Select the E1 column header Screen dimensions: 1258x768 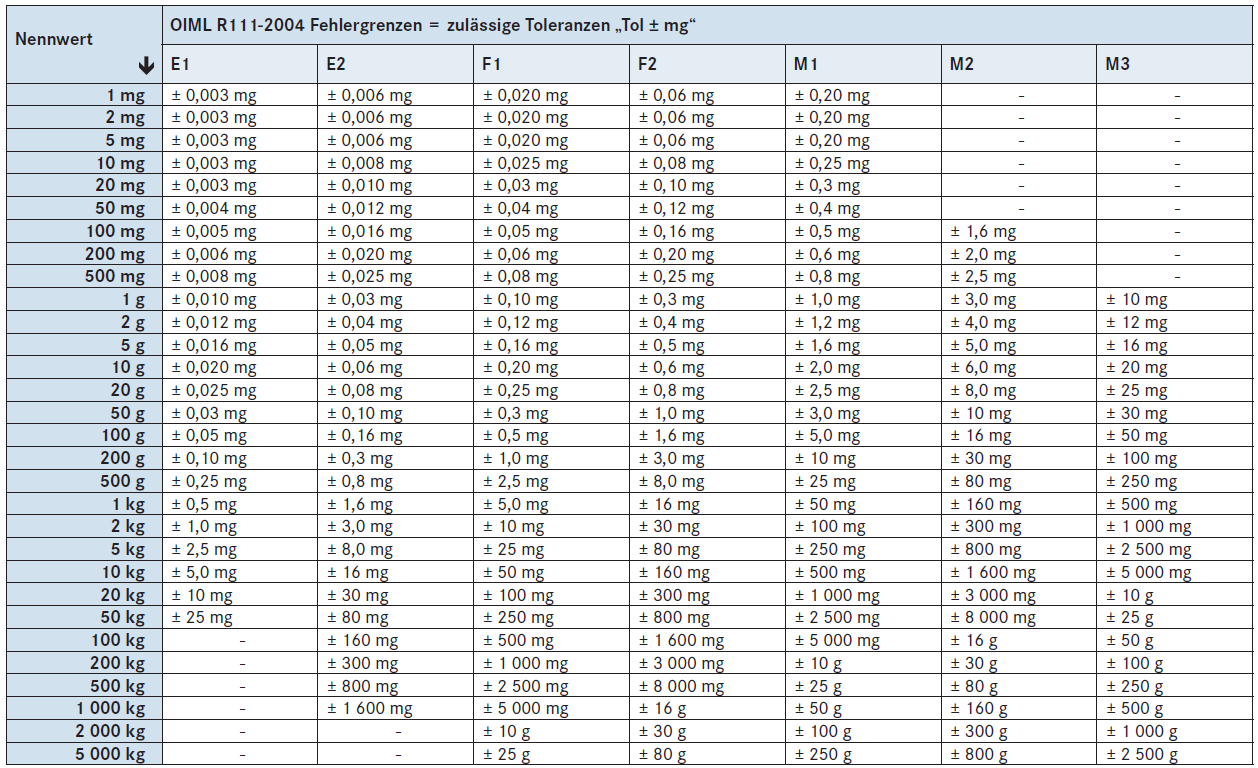point(181,65)
